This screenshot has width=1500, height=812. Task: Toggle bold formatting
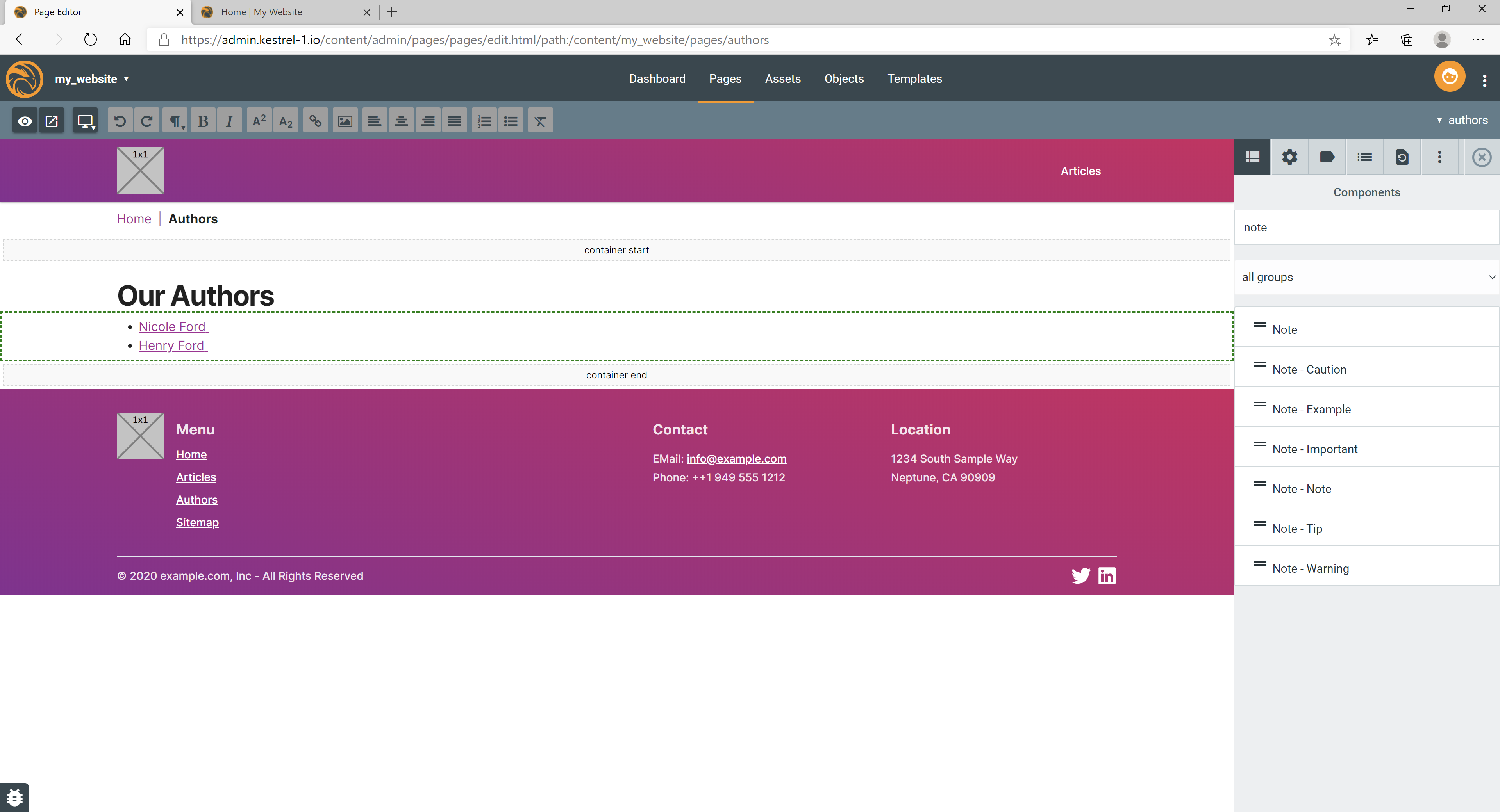point(203,121)
